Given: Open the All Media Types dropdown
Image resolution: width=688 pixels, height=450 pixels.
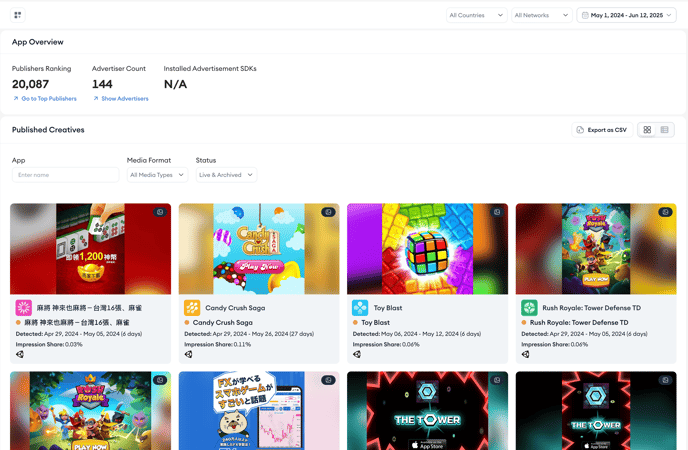Looking at the screenshot, I should [157, 175].
